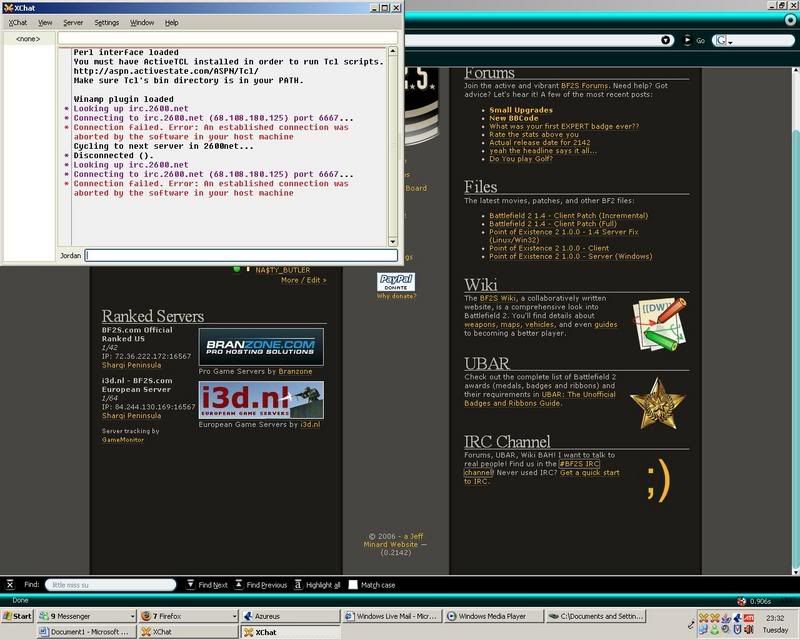Click the system tray clock
Viewport: 800px width, 640px height.
(774, 624)
